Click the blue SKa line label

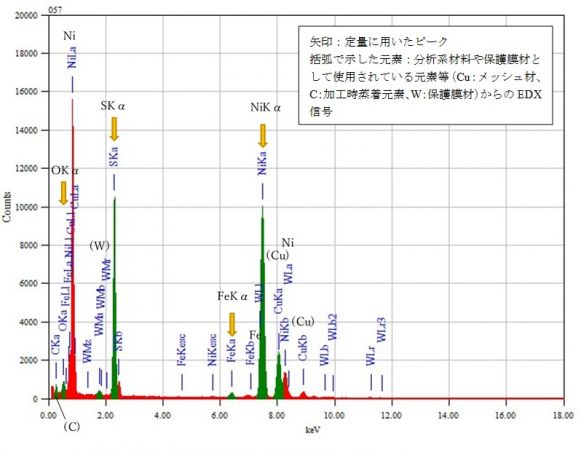point(113,156)
